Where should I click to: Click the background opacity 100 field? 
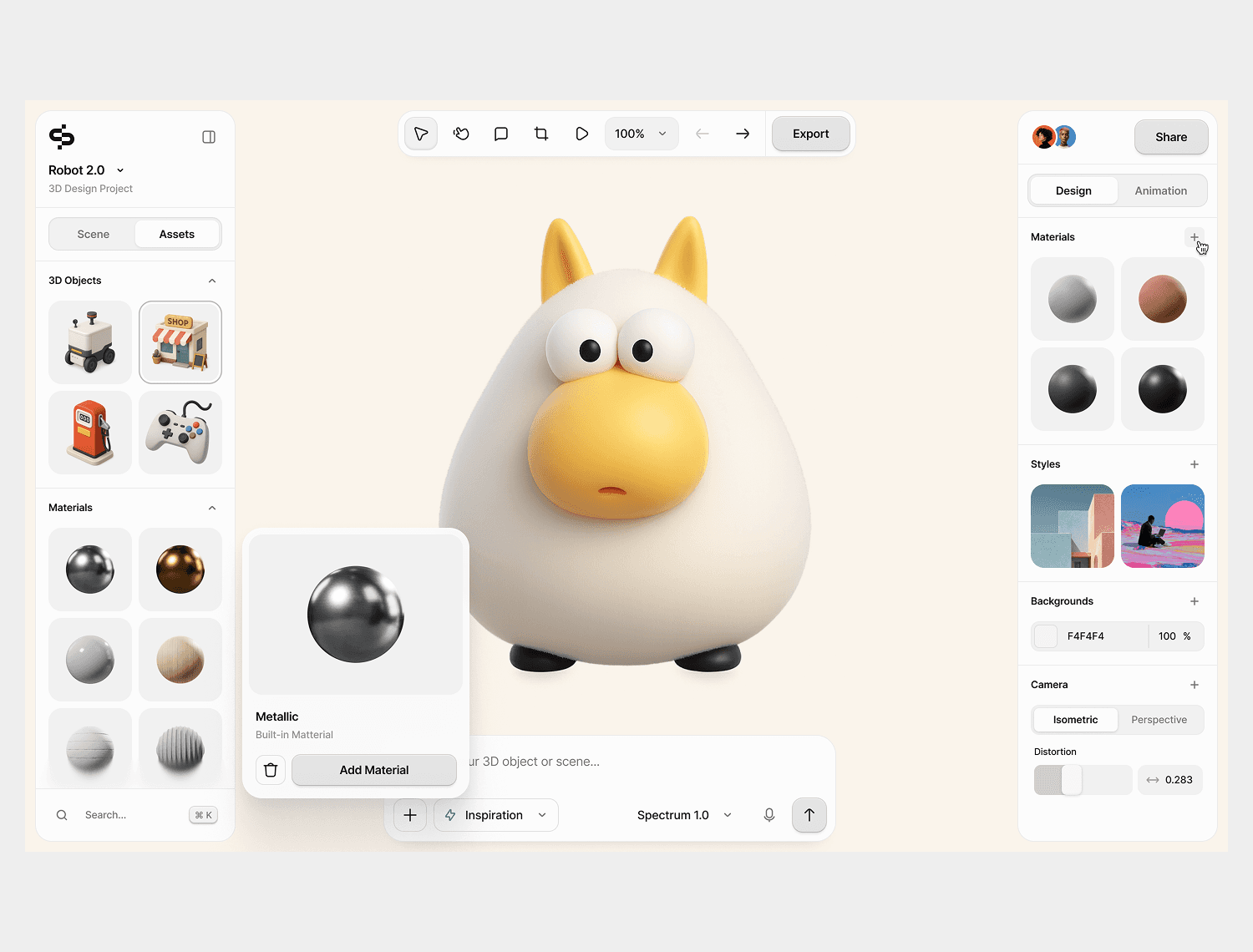point(1176,636)
